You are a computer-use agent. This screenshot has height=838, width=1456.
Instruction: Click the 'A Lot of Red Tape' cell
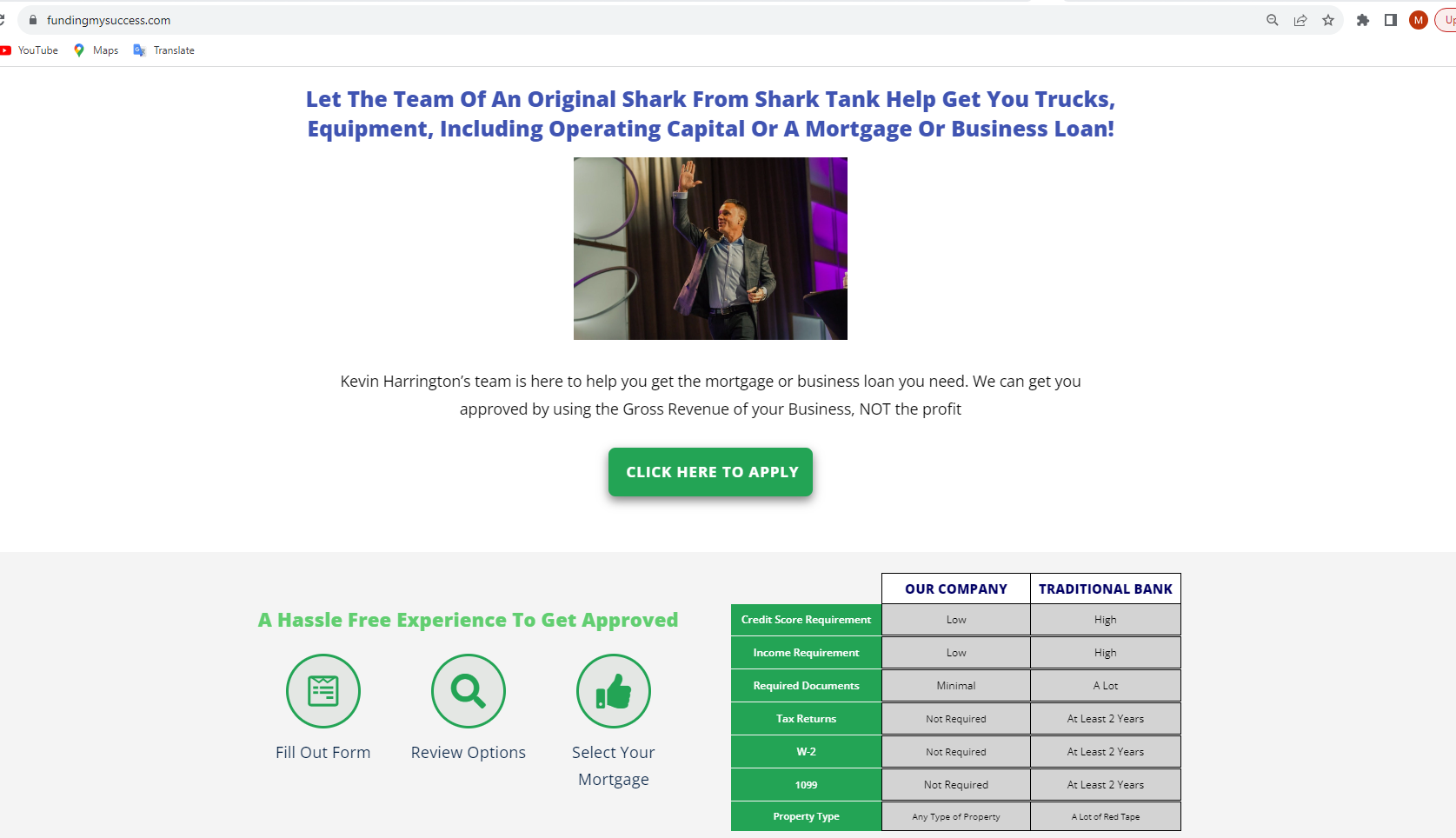coord(1106,816)
